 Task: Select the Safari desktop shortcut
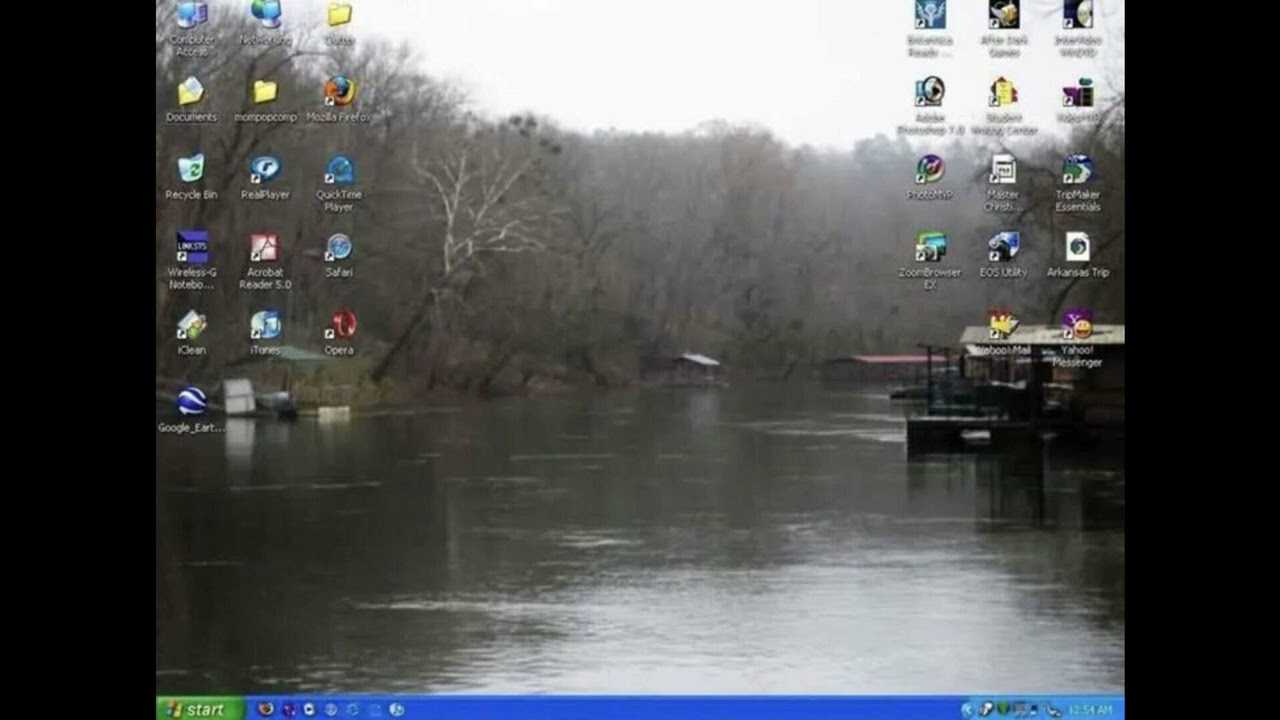pos(339,254)
